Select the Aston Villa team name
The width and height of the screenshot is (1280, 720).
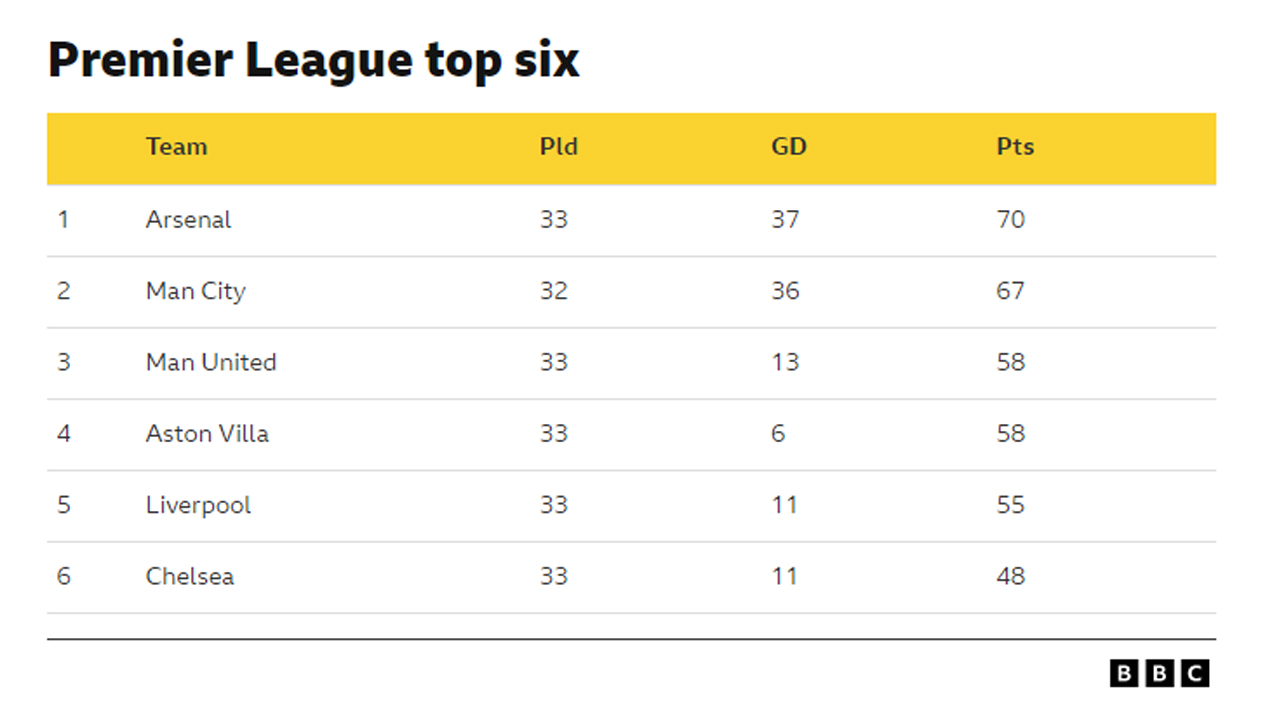point(207,434)
